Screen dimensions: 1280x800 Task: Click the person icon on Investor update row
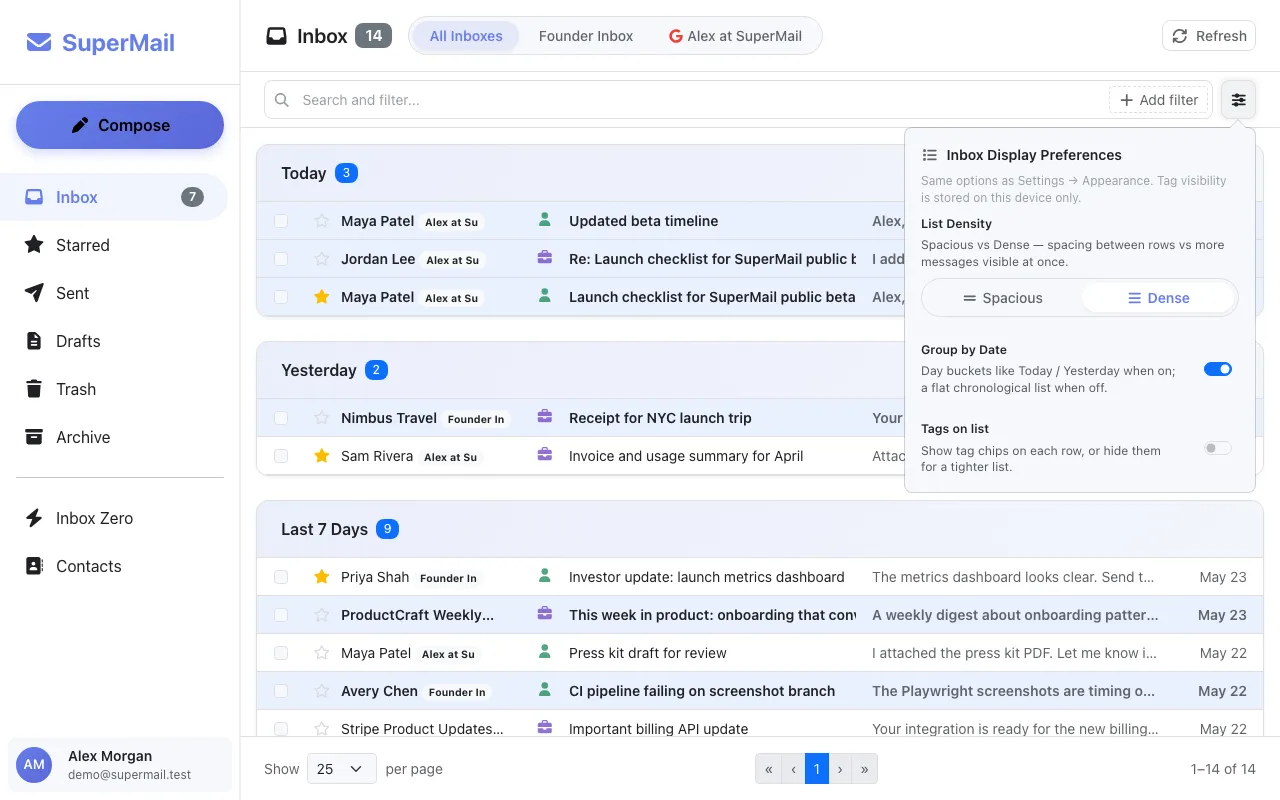coord(545,576)
